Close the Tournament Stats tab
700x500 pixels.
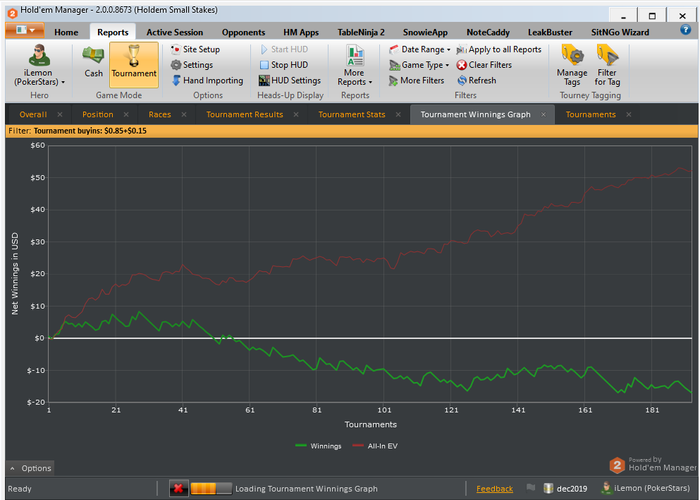coord(398,115)
